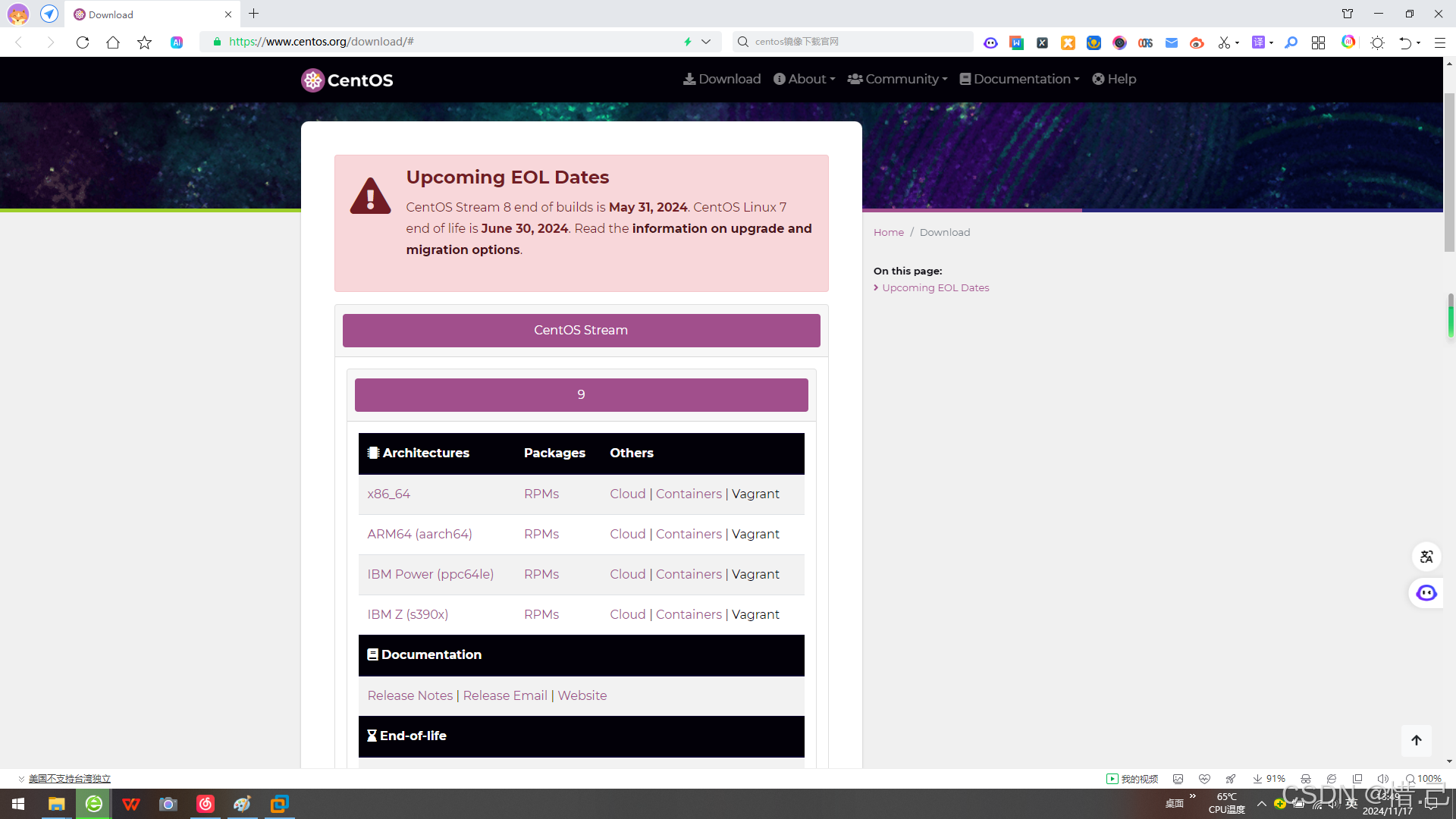Open the Weibo extension icon

pos(1197,42)
